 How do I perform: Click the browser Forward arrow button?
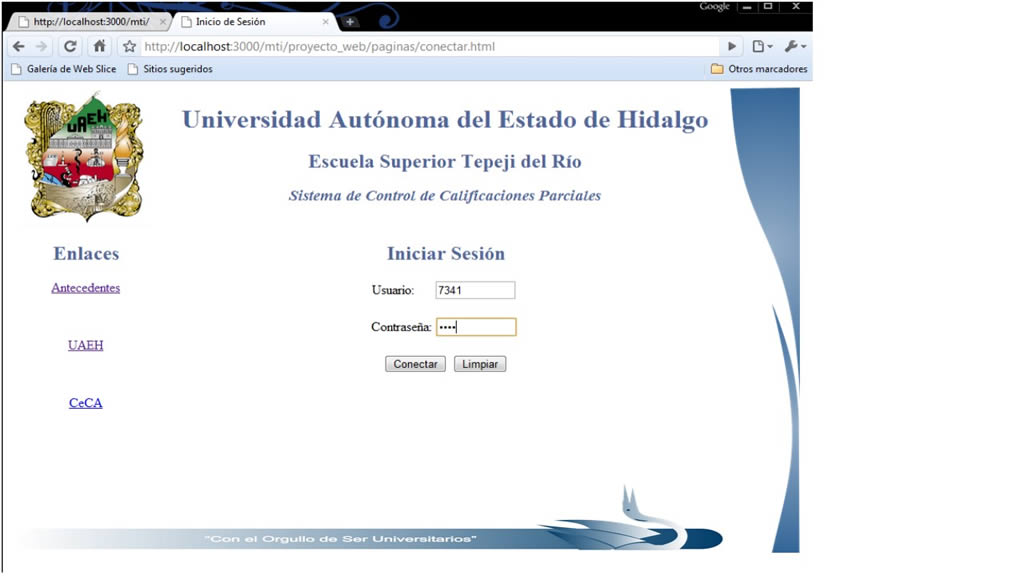(41, 46)
